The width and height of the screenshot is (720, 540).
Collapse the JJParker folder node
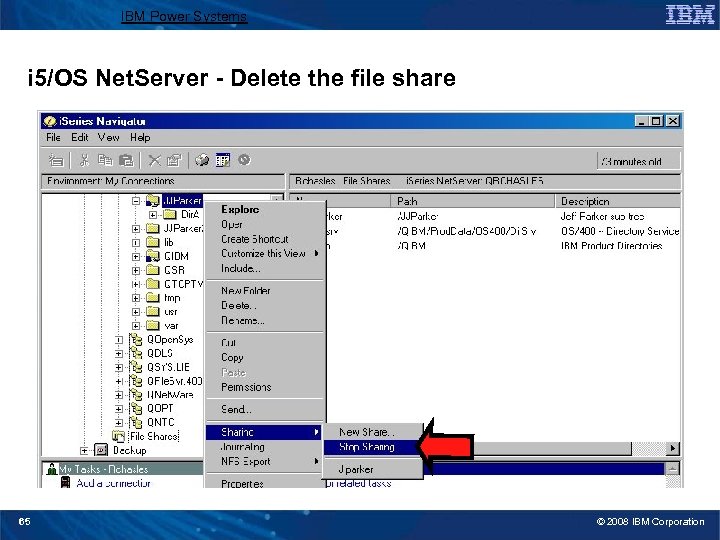tap(135, 201)
